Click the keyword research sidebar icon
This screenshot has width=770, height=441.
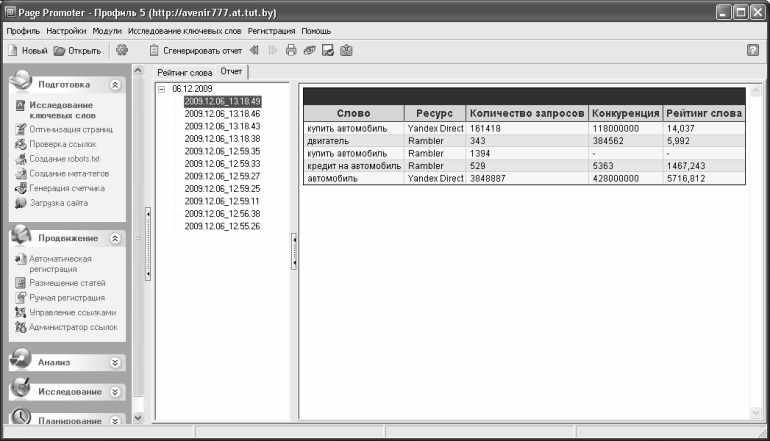pyautogui.click(x=20, y=106)
